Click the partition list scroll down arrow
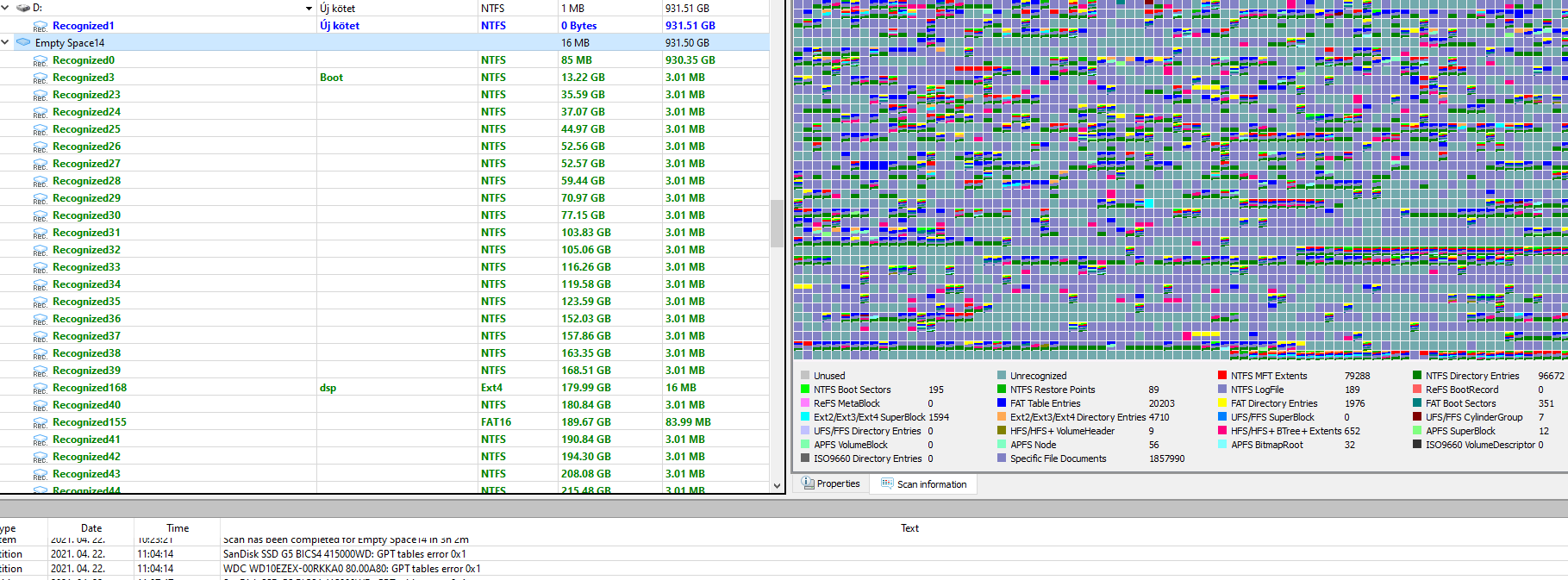Image resolution: width=1568 pixels, height=580 pixels. click(777, 486)
